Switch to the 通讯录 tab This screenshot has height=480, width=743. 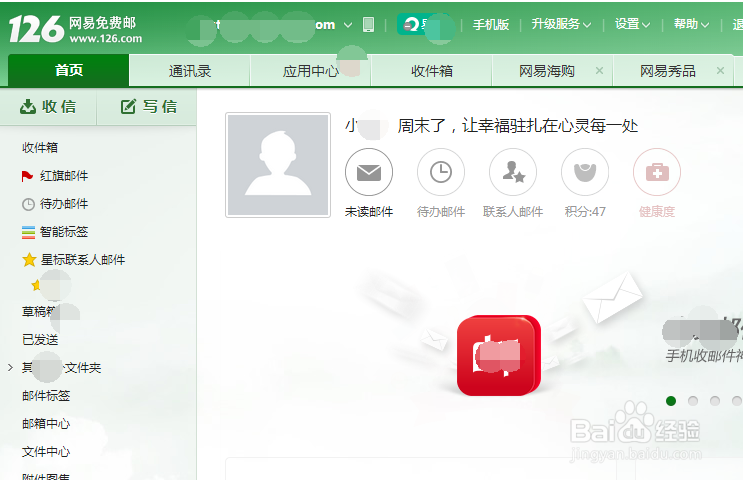190,71
